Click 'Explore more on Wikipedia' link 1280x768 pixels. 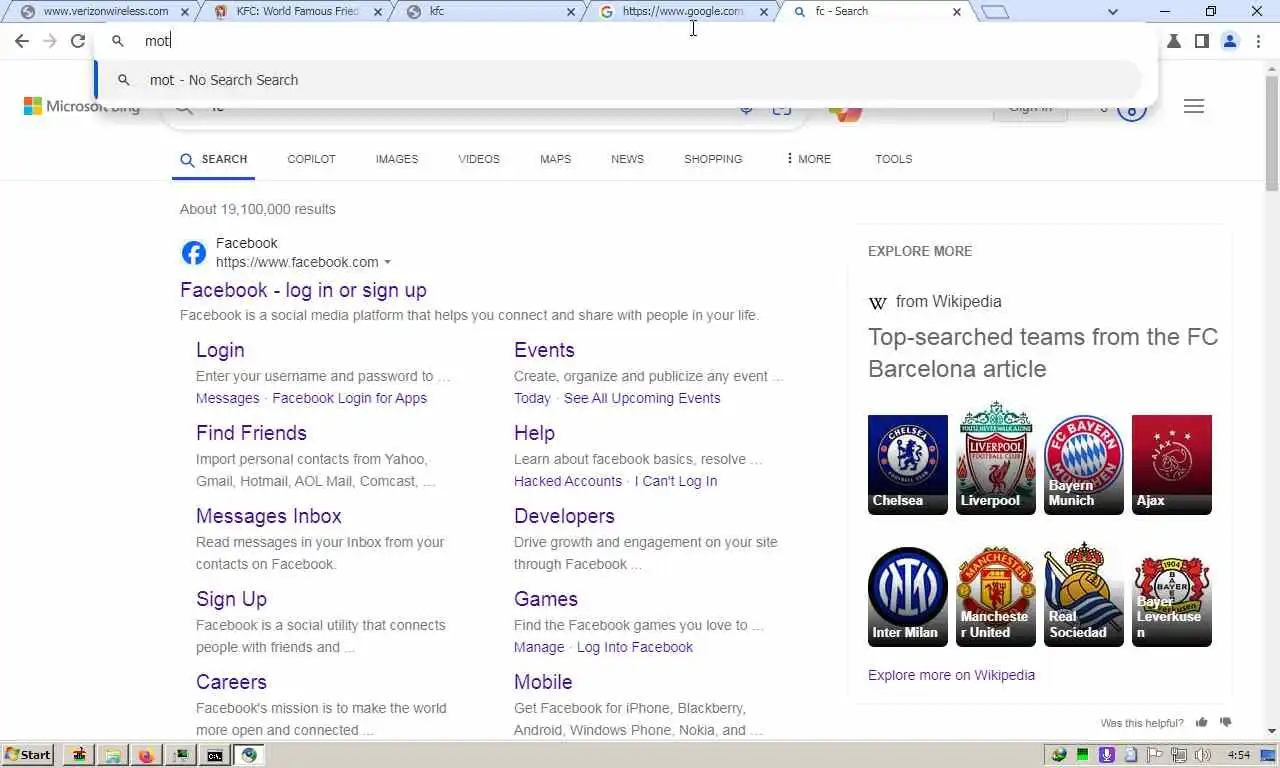(x=951, y=675)
